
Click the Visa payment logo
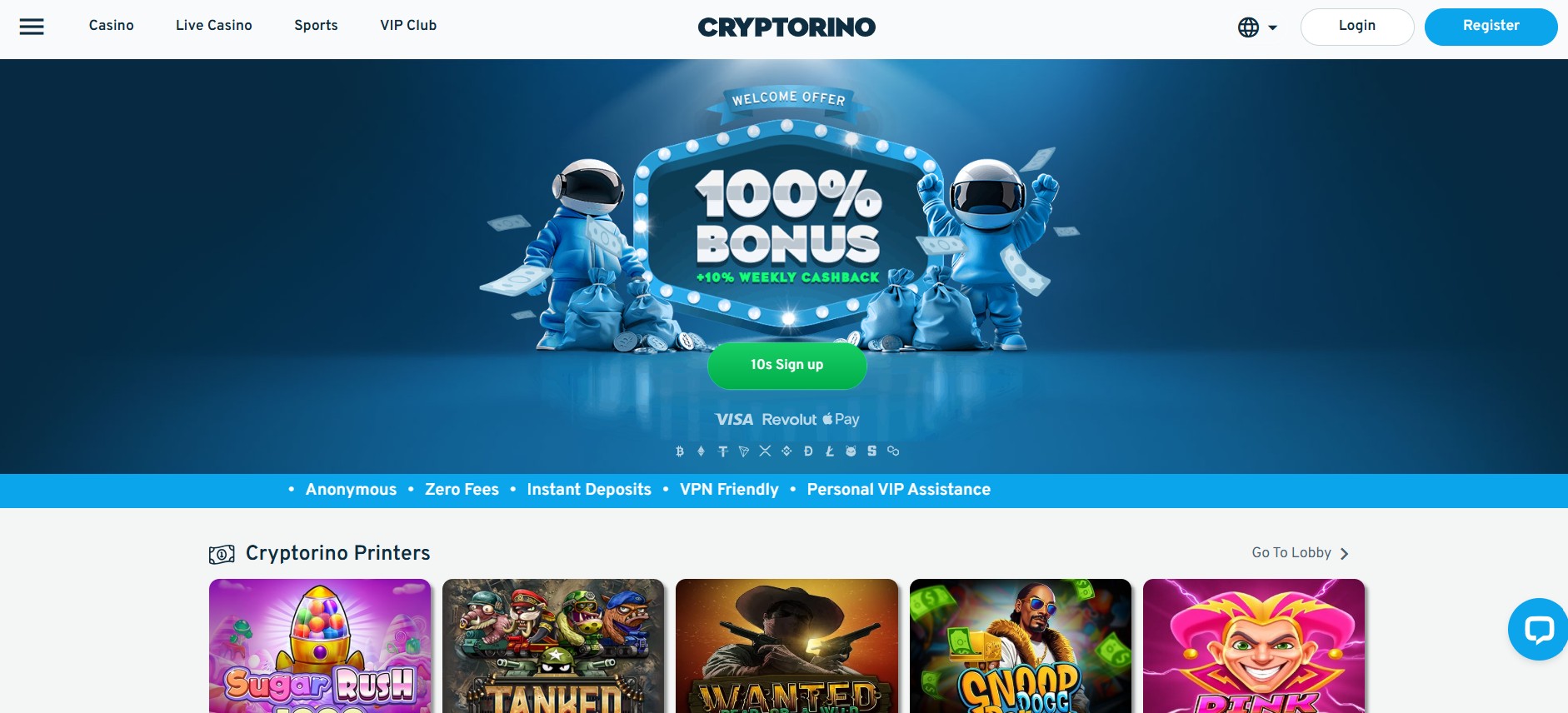[734, 420]
